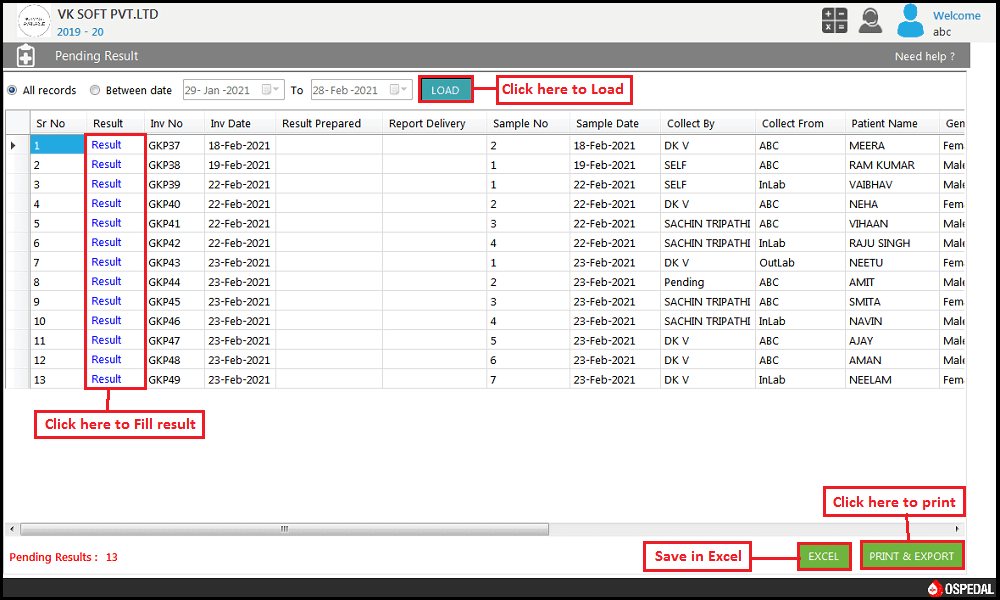This screenshot has width=1000, height=600.
Task: Click the Result Prepared column header
Action: [x=329, y=123]
